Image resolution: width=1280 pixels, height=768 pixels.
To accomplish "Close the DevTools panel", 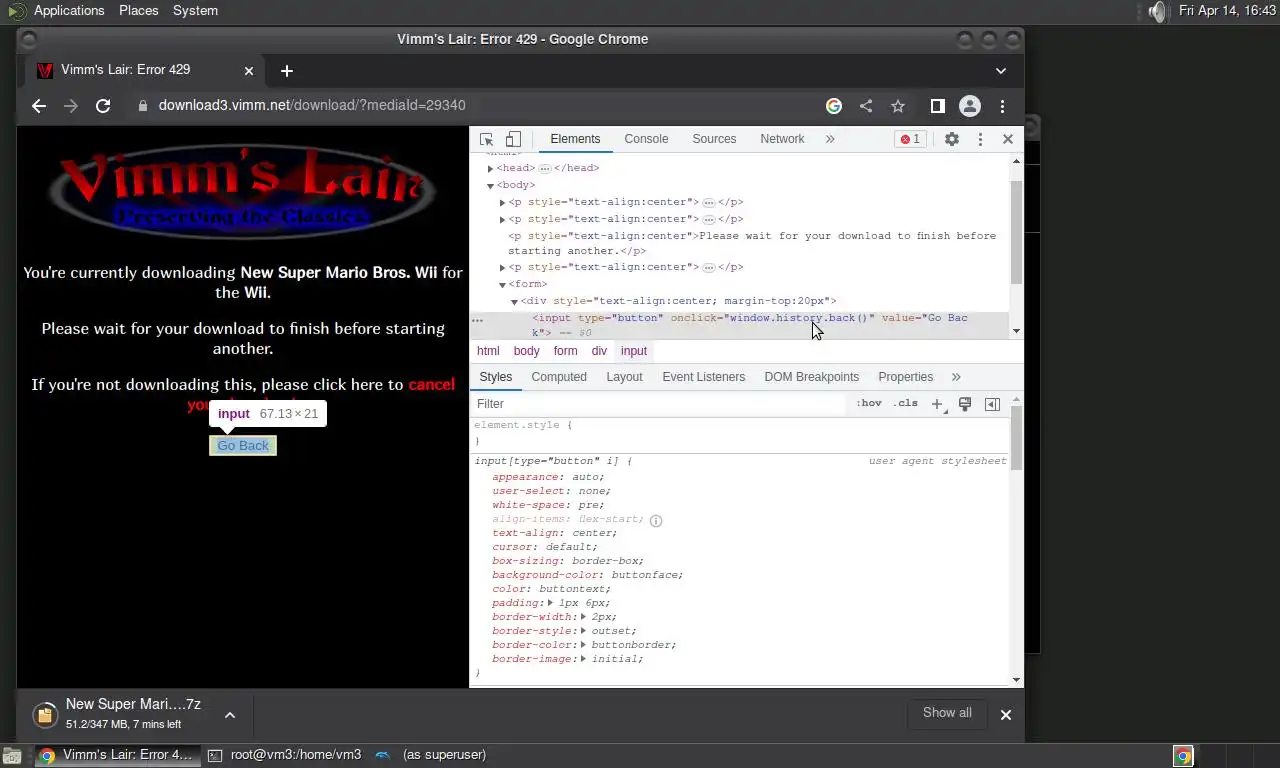I will 1008,139.
